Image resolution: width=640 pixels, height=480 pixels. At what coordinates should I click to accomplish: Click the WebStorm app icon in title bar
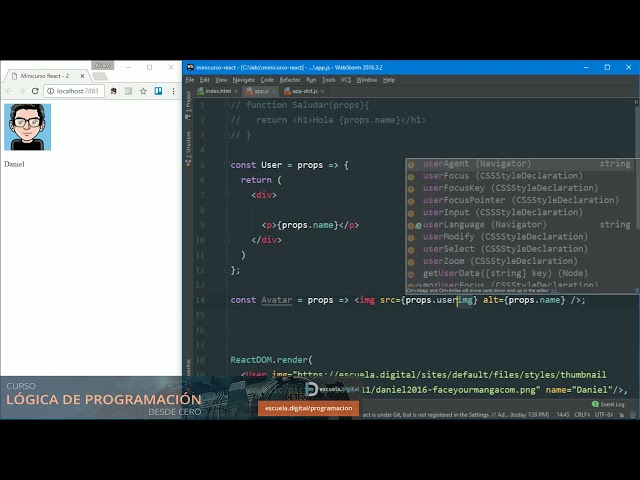pyautogui.click(x=190, y=67)
